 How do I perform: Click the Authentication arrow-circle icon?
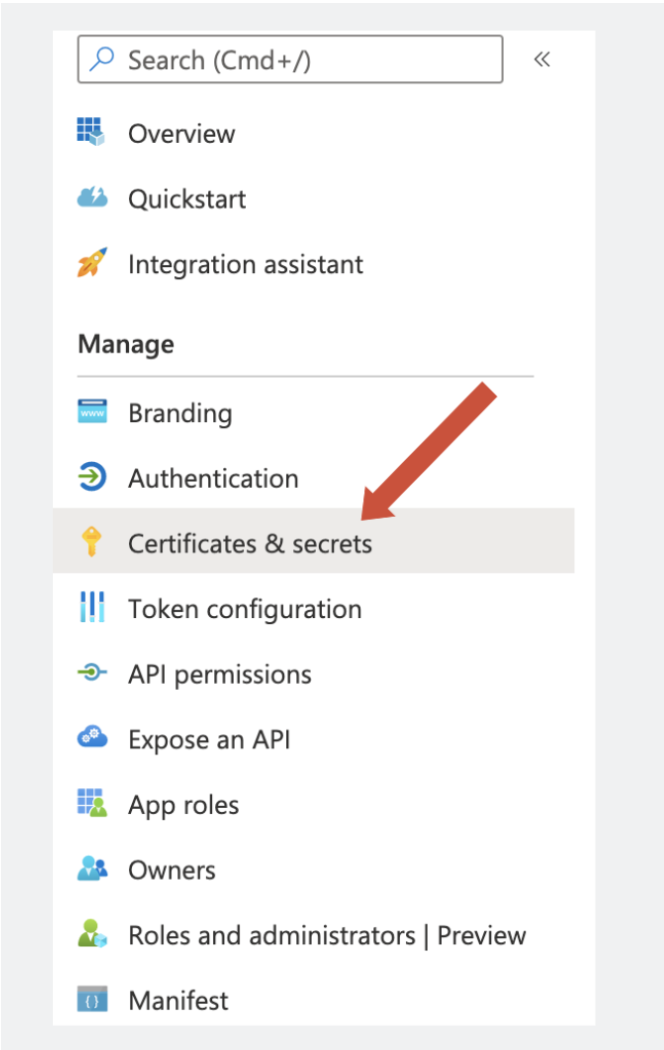[x=92, y=477]
